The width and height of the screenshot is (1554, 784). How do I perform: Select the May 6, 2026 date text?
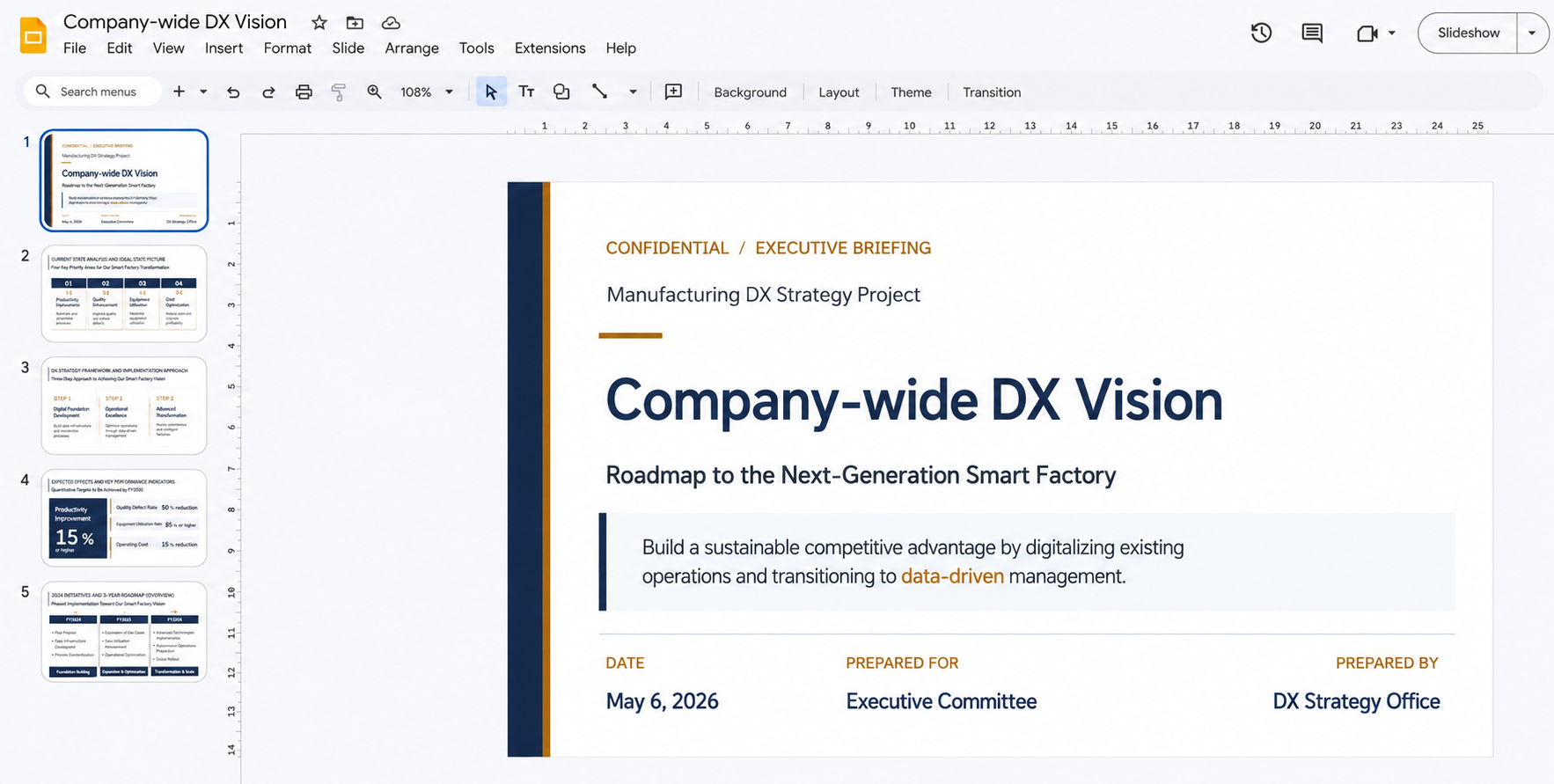(662, 701)
